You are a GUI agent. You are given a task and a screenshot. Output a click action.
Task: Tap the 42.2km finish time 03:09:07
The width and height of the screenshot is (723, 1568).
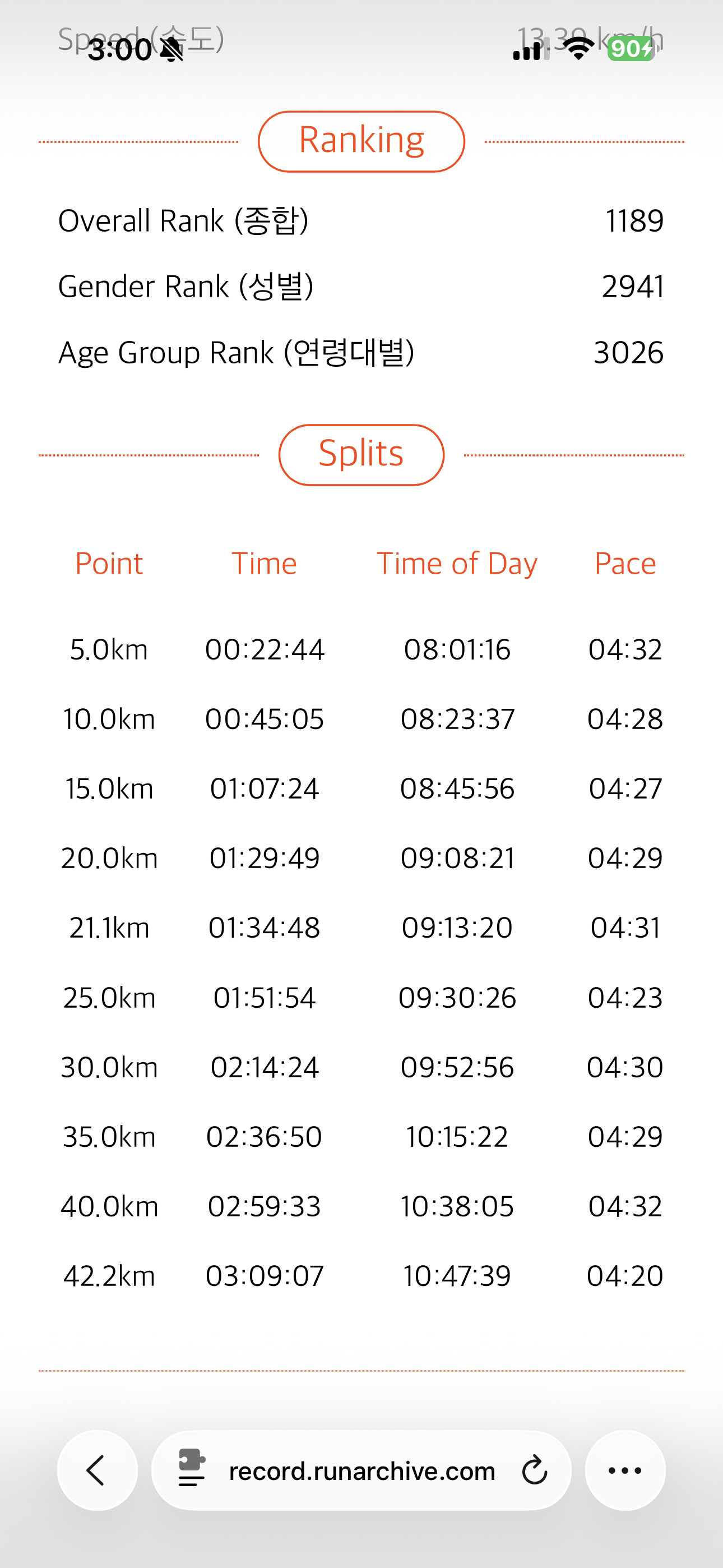[x=265, y=1276]
